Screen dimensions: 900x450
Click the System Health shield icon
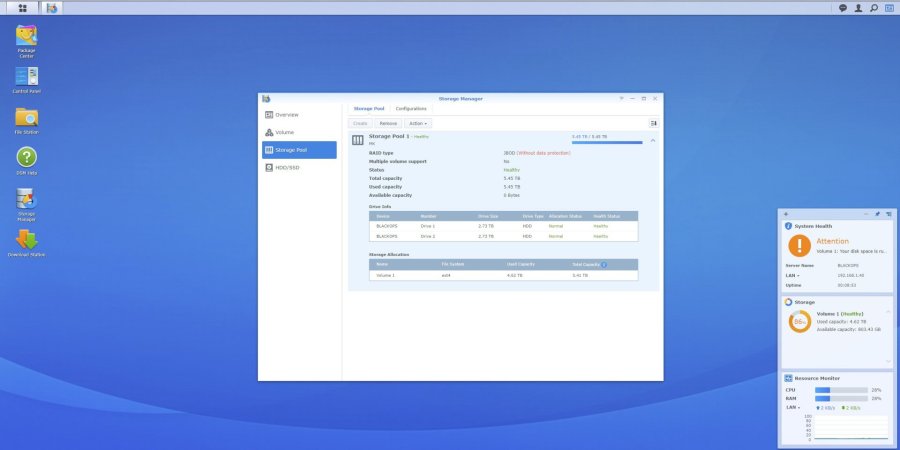[x=789, y=226]
